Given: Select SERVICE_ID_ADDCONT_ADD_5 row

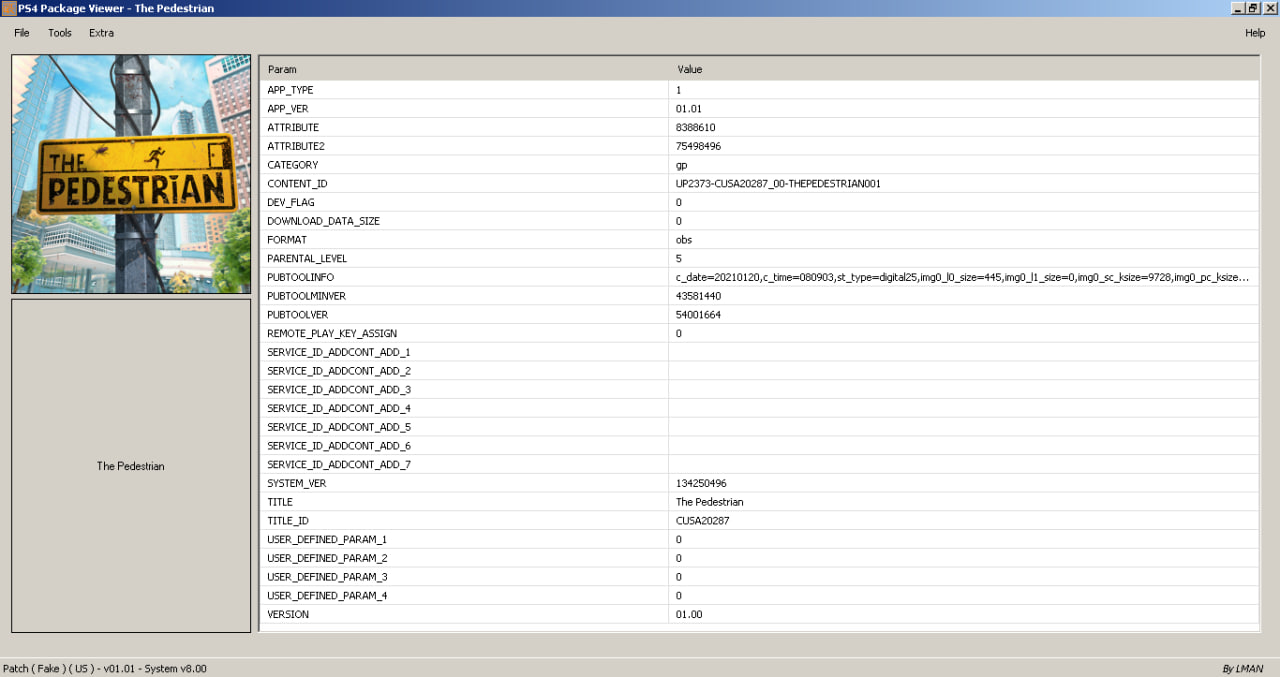Looking at the screenshot, I should 759,427.
